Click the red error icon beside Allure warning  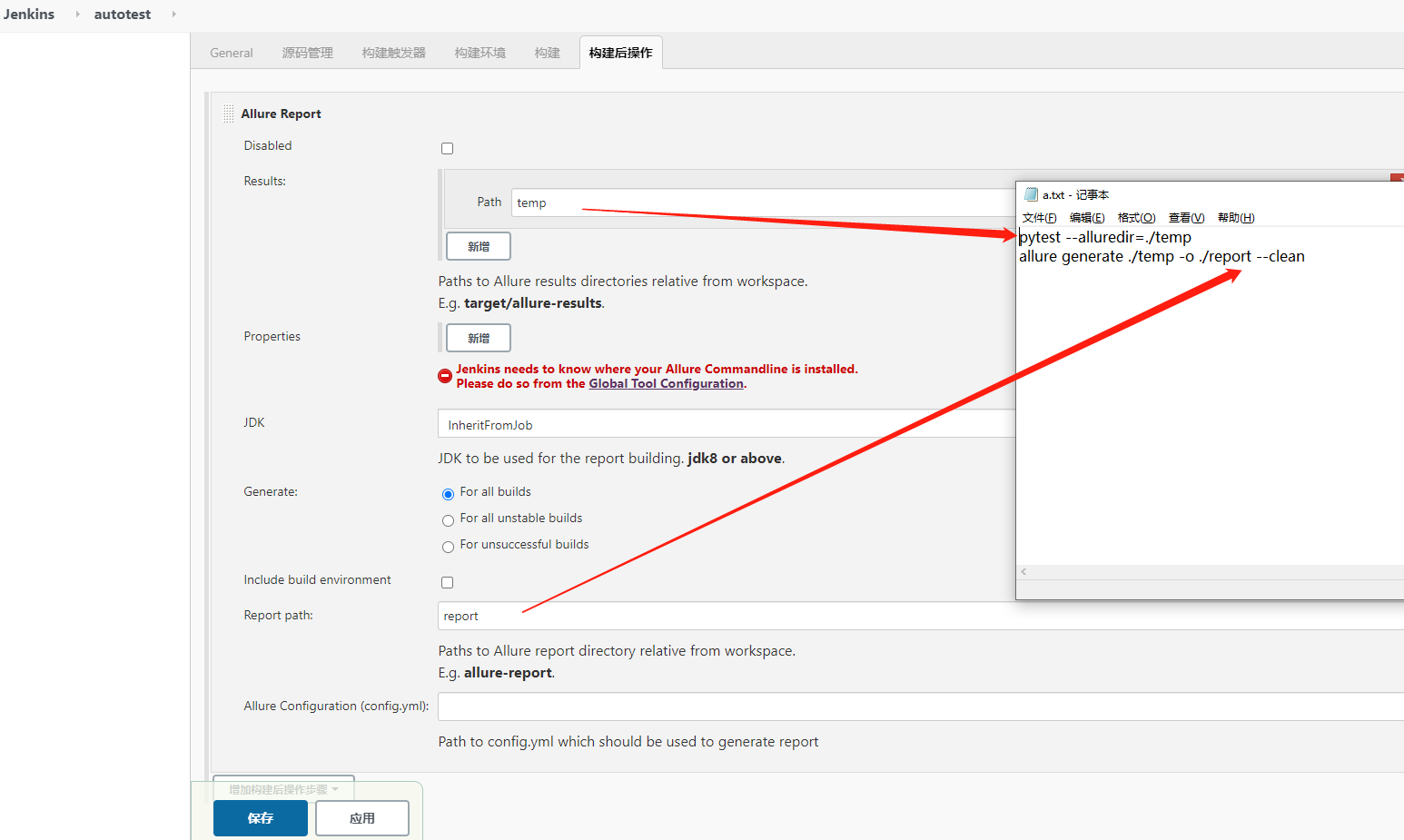click(445, 376)
